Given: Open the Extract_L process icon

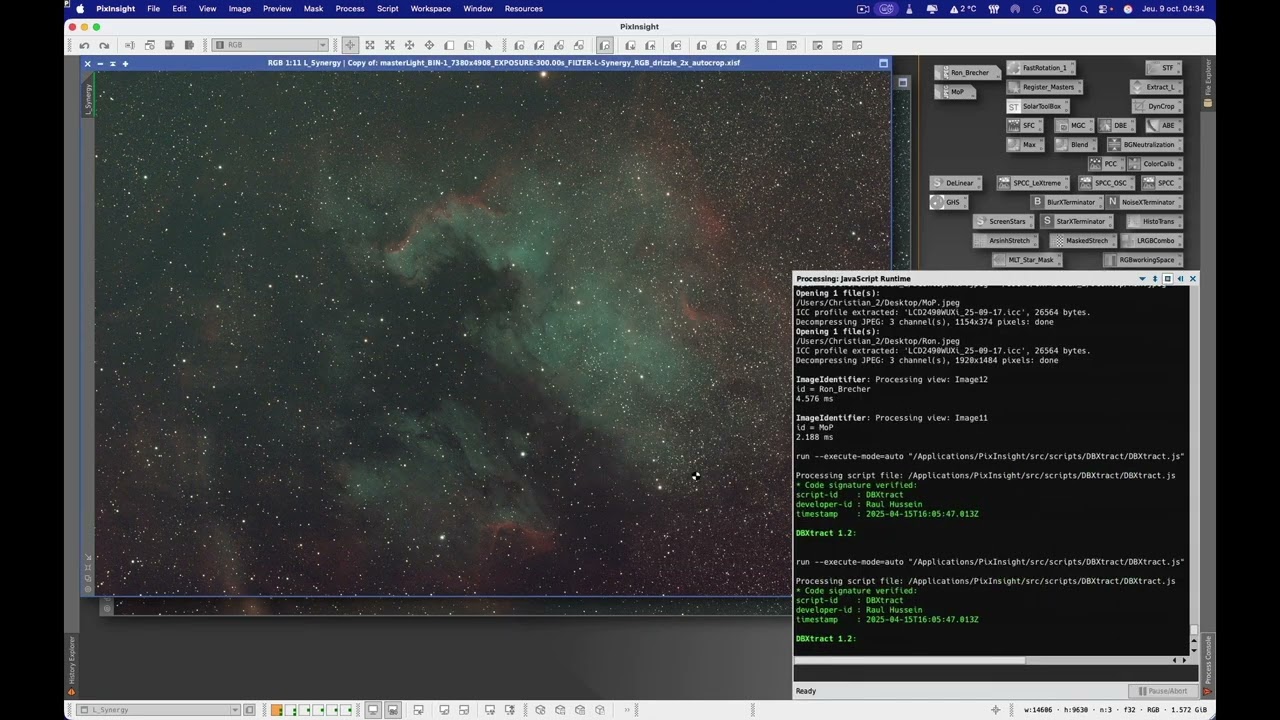Looking at the screenshot, I should coord(1156,87).
